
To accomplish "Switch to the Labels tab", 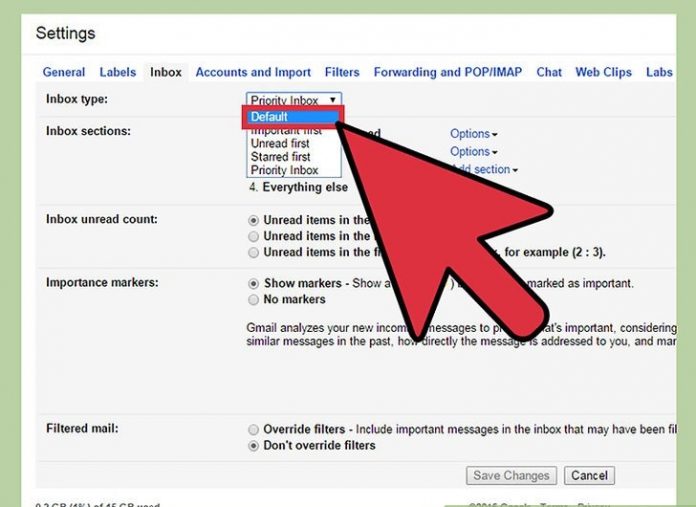I will tap(118, 72).
